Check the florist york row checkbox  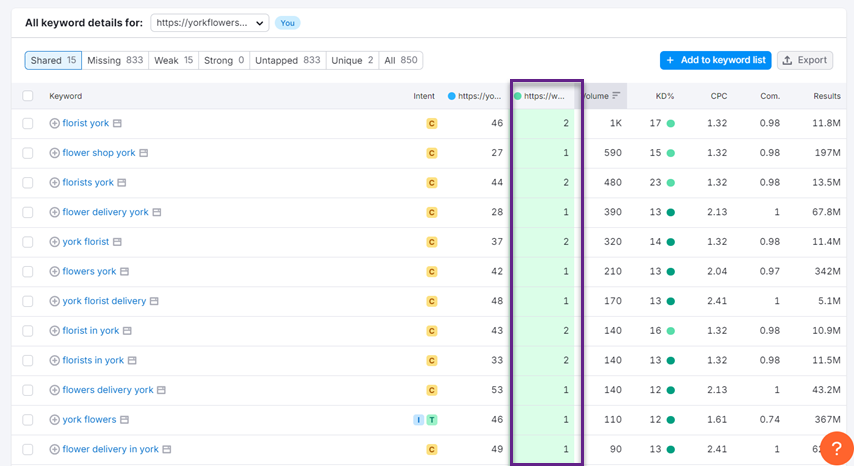click(28, 124)
